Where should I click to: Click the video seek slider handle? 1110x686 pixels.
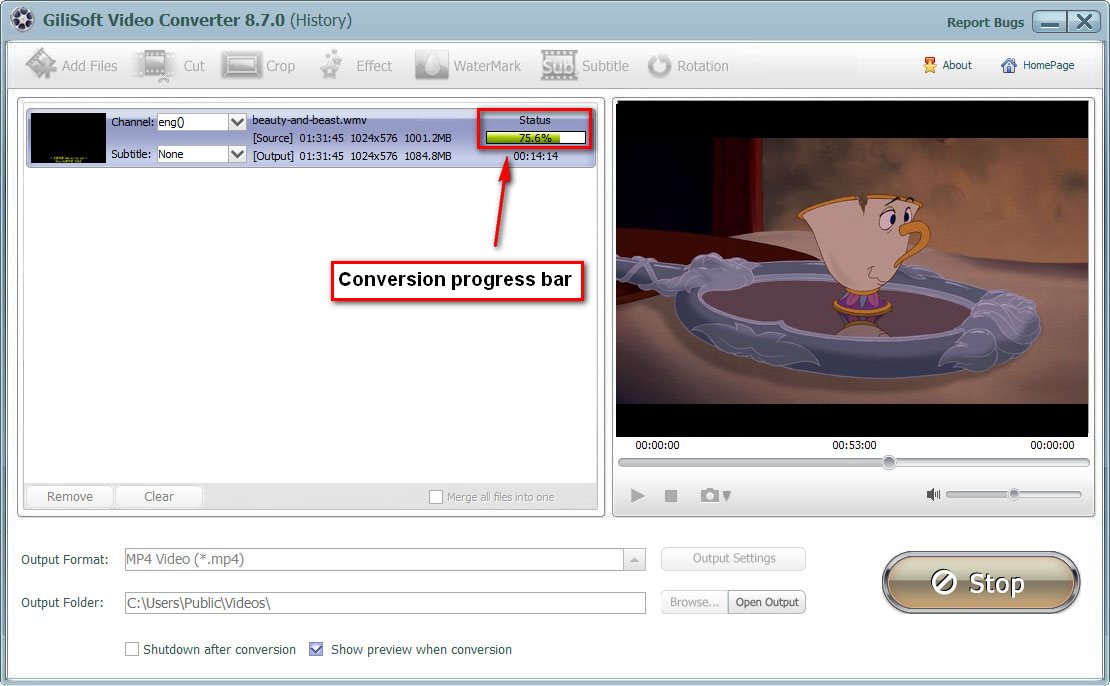(889, 462)
